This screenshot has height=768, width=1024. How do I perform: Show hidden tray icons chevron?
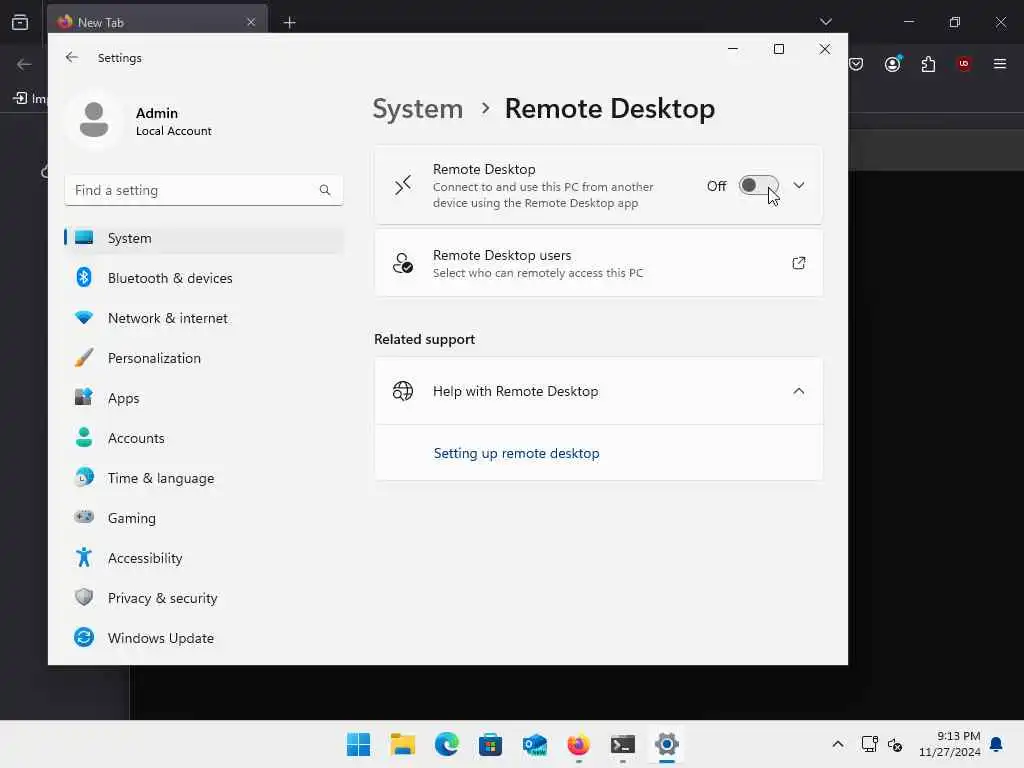point(838,744)
